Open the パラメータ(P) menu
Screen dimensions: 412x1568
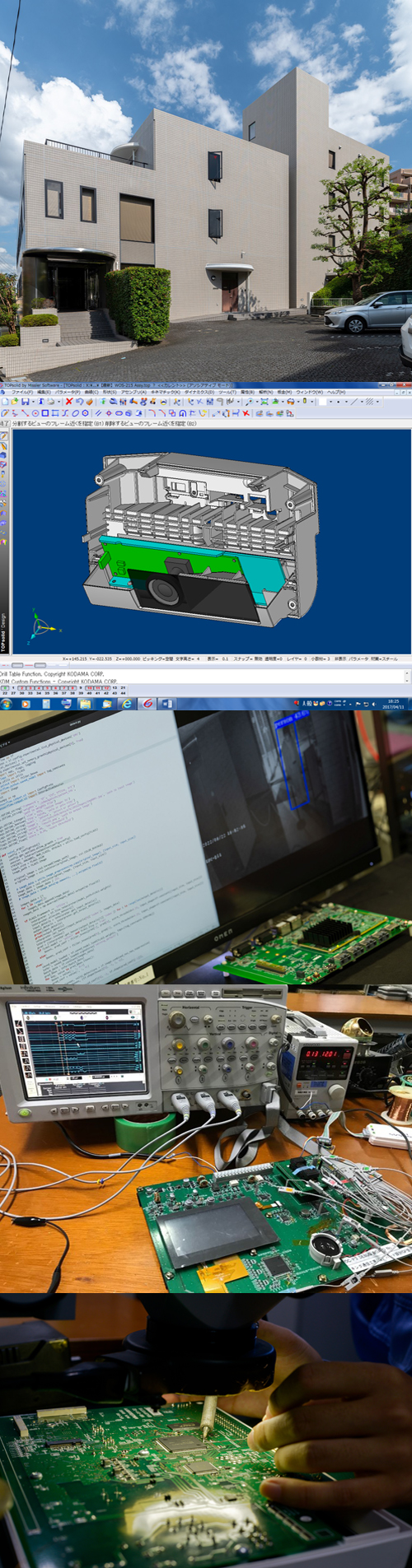[x=68, y=392]
